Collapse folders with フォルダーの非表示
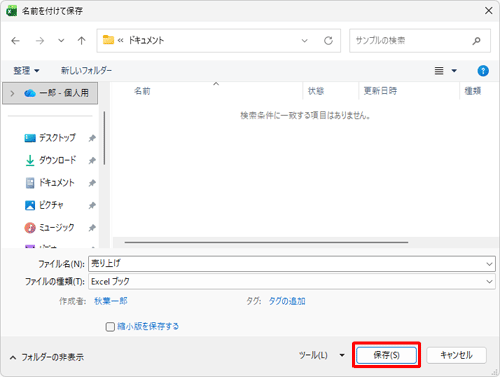This screenshot has width=500, height=377. click(x=47, y=357)
